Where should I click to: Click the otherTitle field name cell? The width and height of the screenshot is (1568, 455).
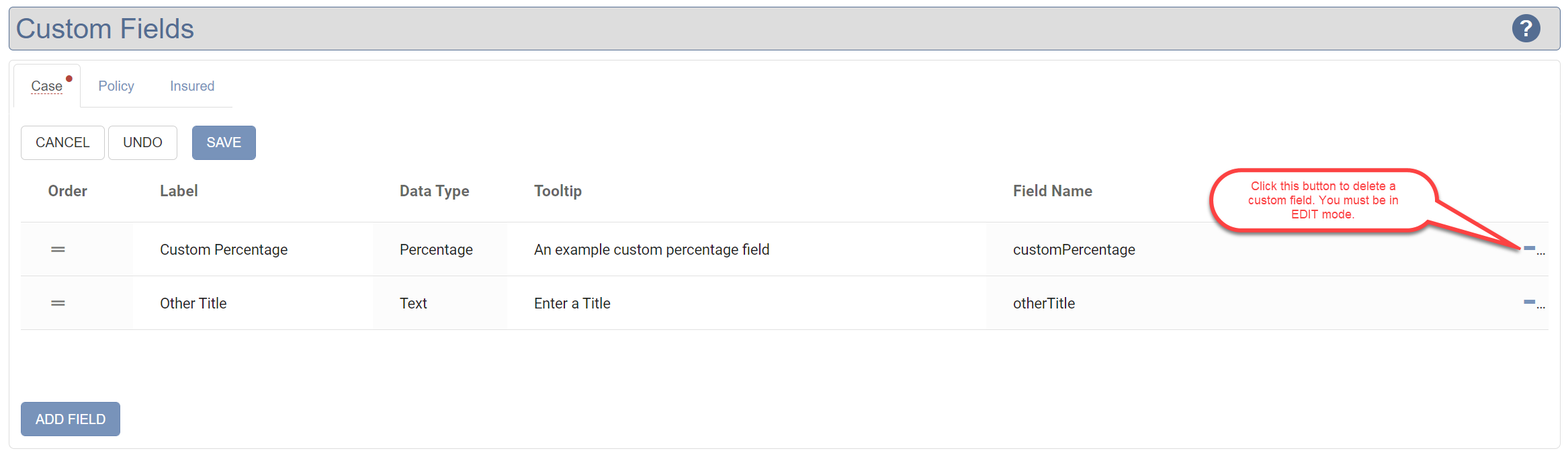coord(1044,303)
